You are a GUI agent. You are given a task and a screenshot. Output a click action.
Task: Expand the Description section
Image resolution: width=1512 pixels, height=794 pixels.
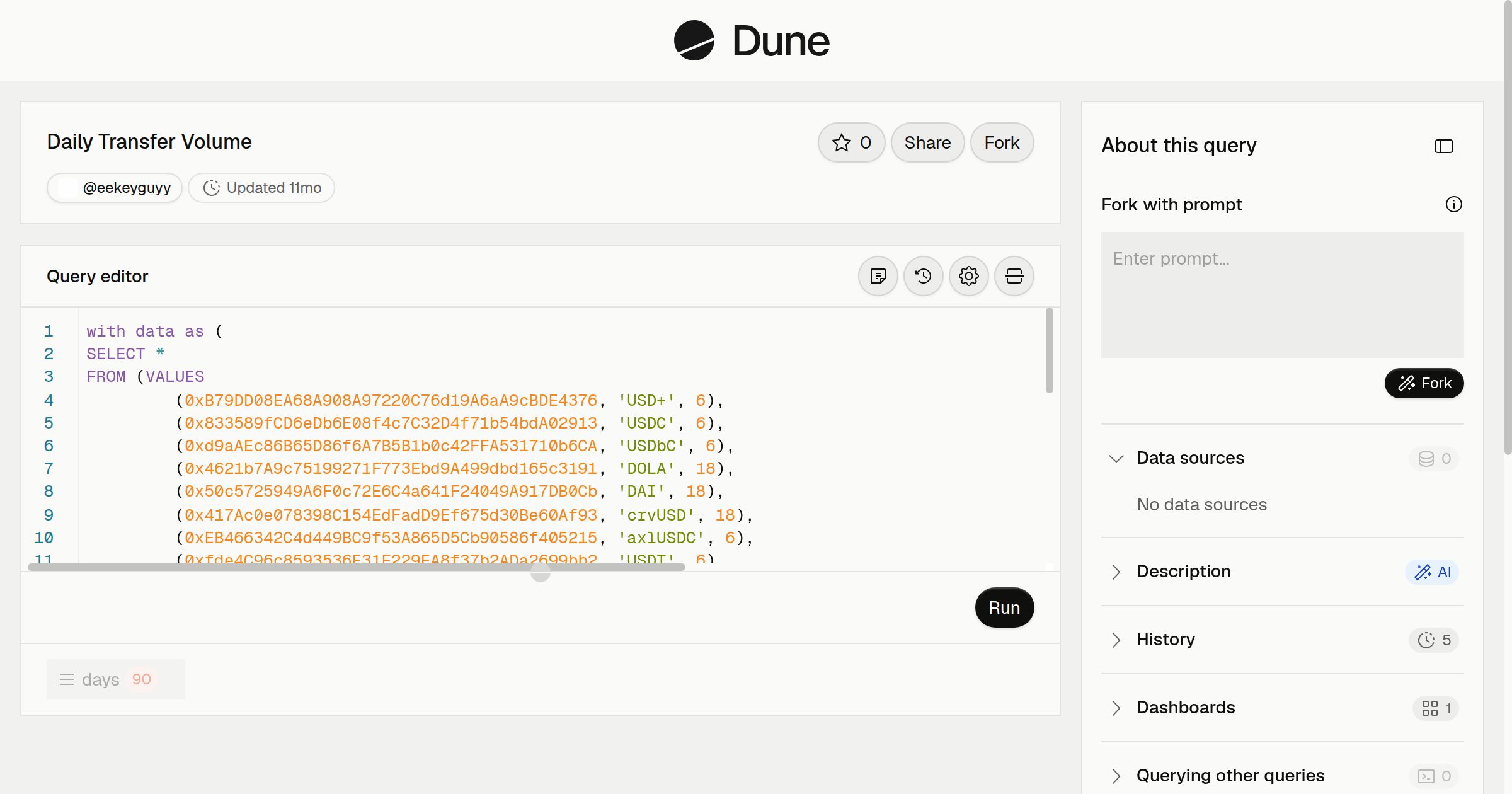(1116, 572)
